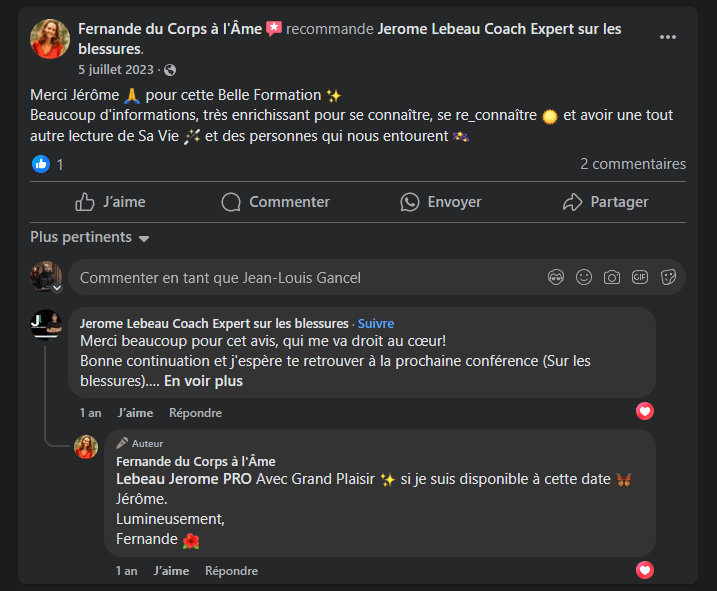Click into the comment input field

pyautogui.click(x=300, y=278)
